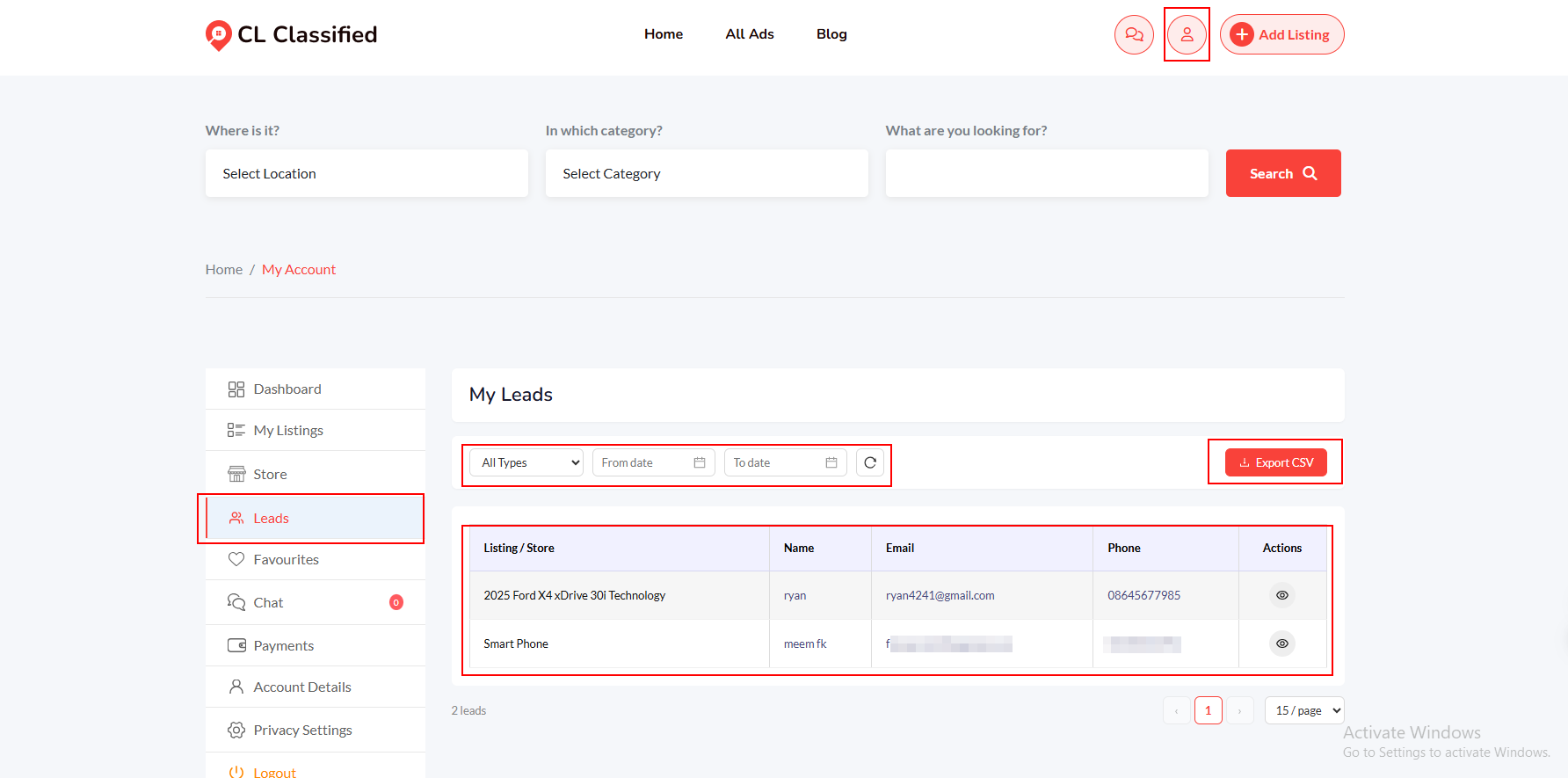This screenshot has width=1568, height=778.
Task: Click the From date field
Action: [654, 462]
